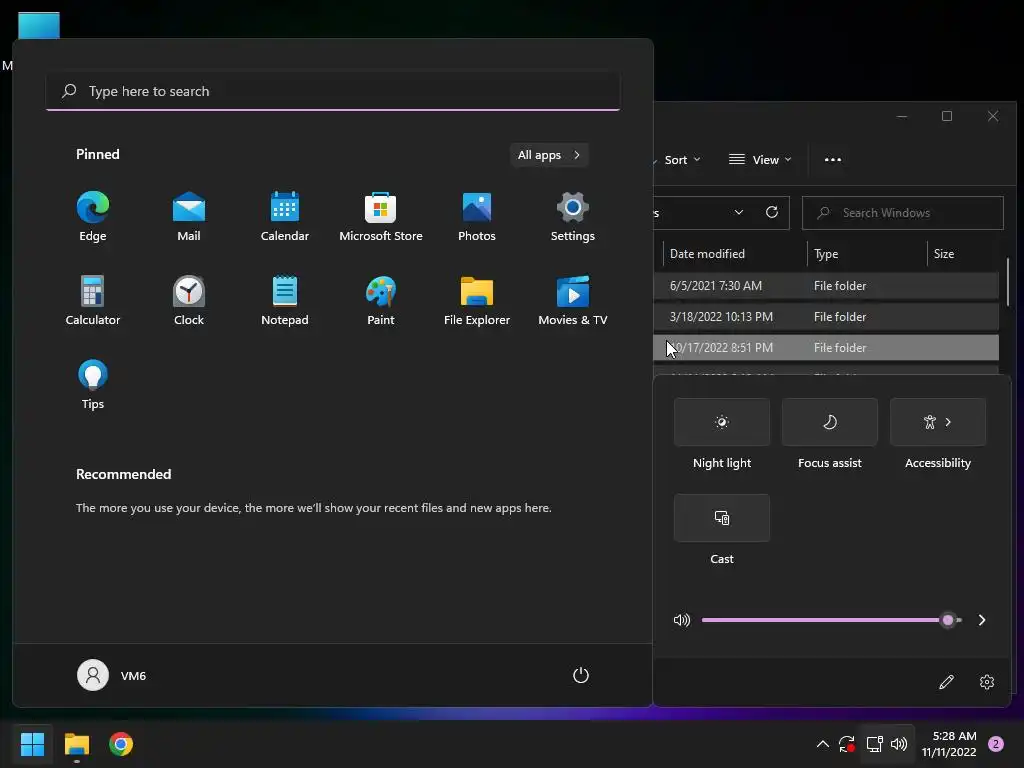
Task: Click the Start menu search box
Action: [333, 91]
